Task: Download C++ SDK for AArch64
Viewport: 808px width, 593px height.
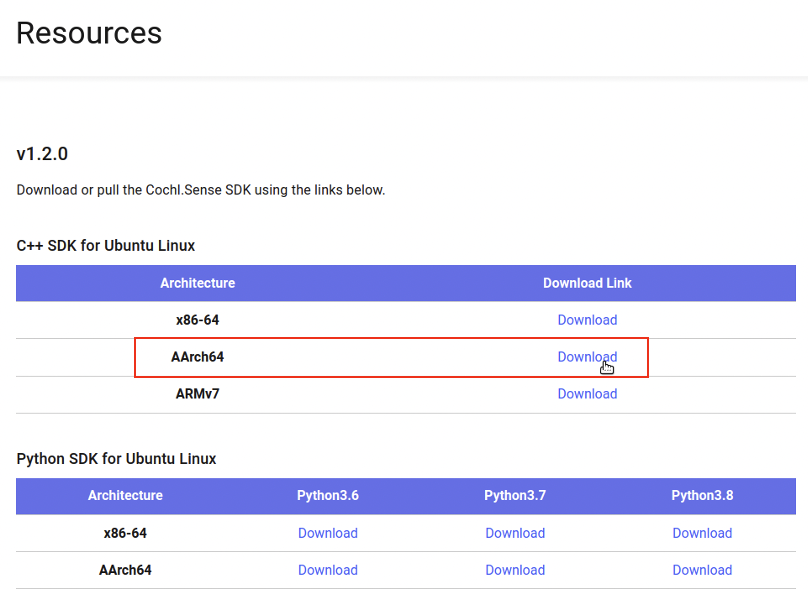Action: point(587,357)
